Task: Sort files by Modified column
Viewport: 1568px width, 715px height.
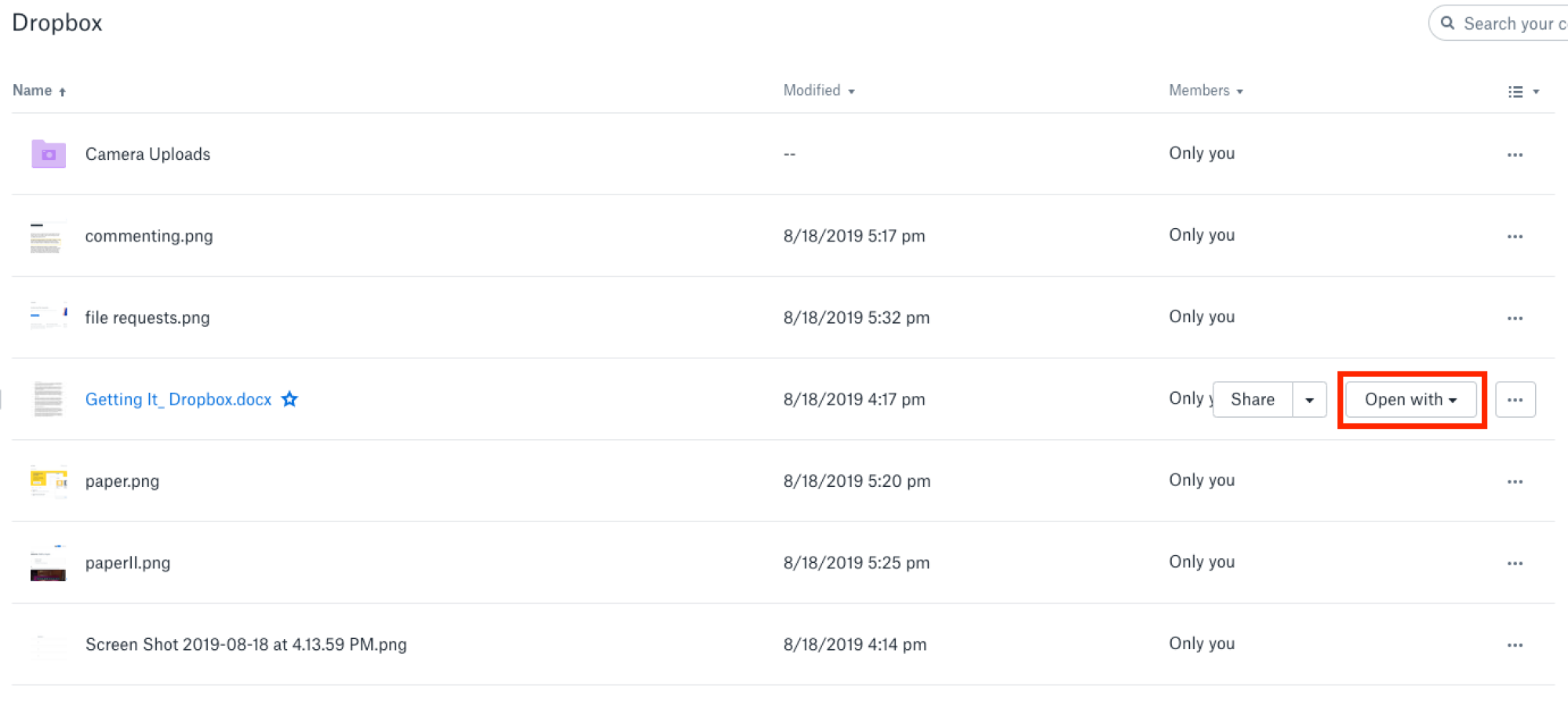Action: click(x=819, y=90)
